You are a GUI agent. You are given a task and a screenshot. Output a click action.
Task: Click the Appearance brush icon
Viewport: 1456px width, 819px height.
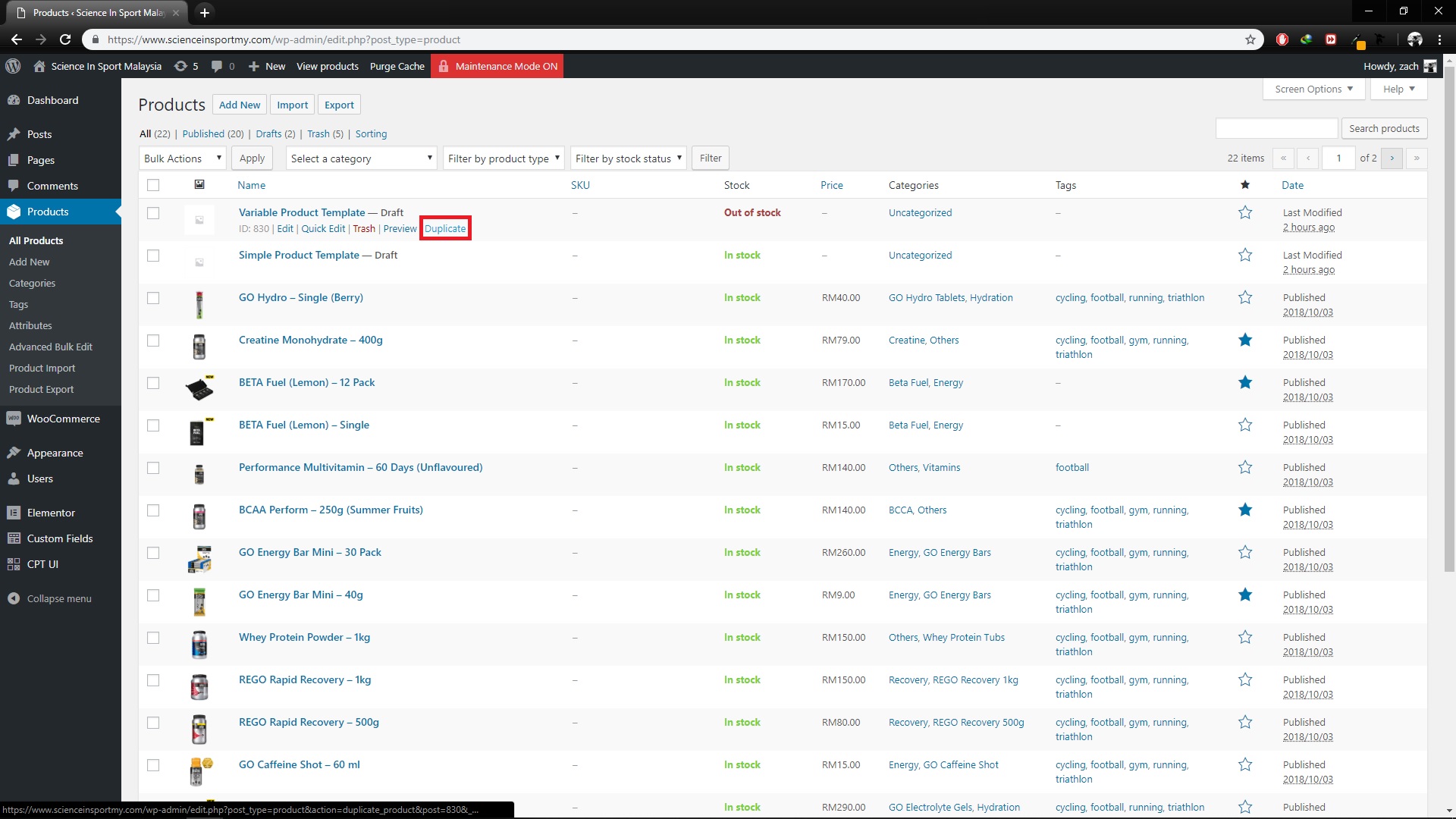[14, 453]
